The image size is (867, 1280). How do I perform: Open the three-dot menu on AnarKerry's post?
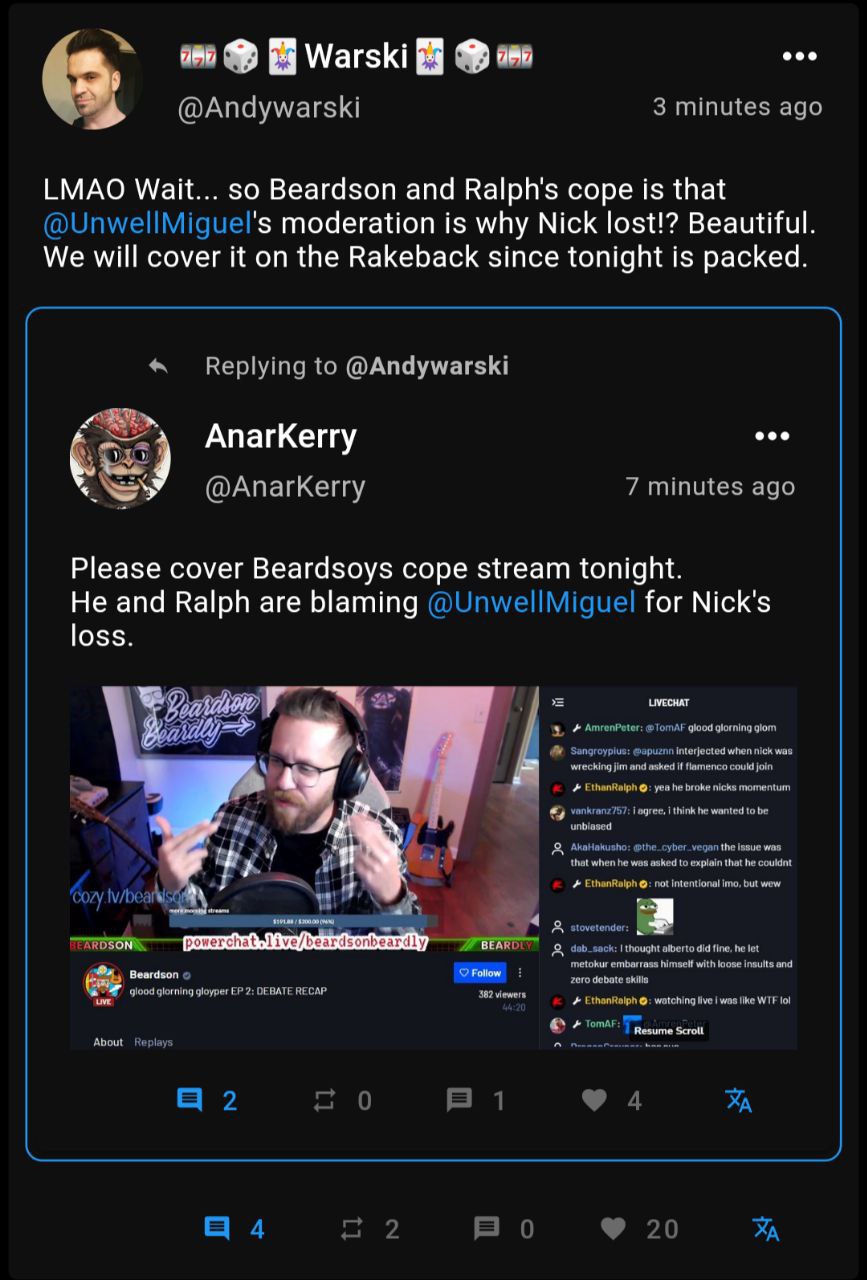(x=772, y=436)
